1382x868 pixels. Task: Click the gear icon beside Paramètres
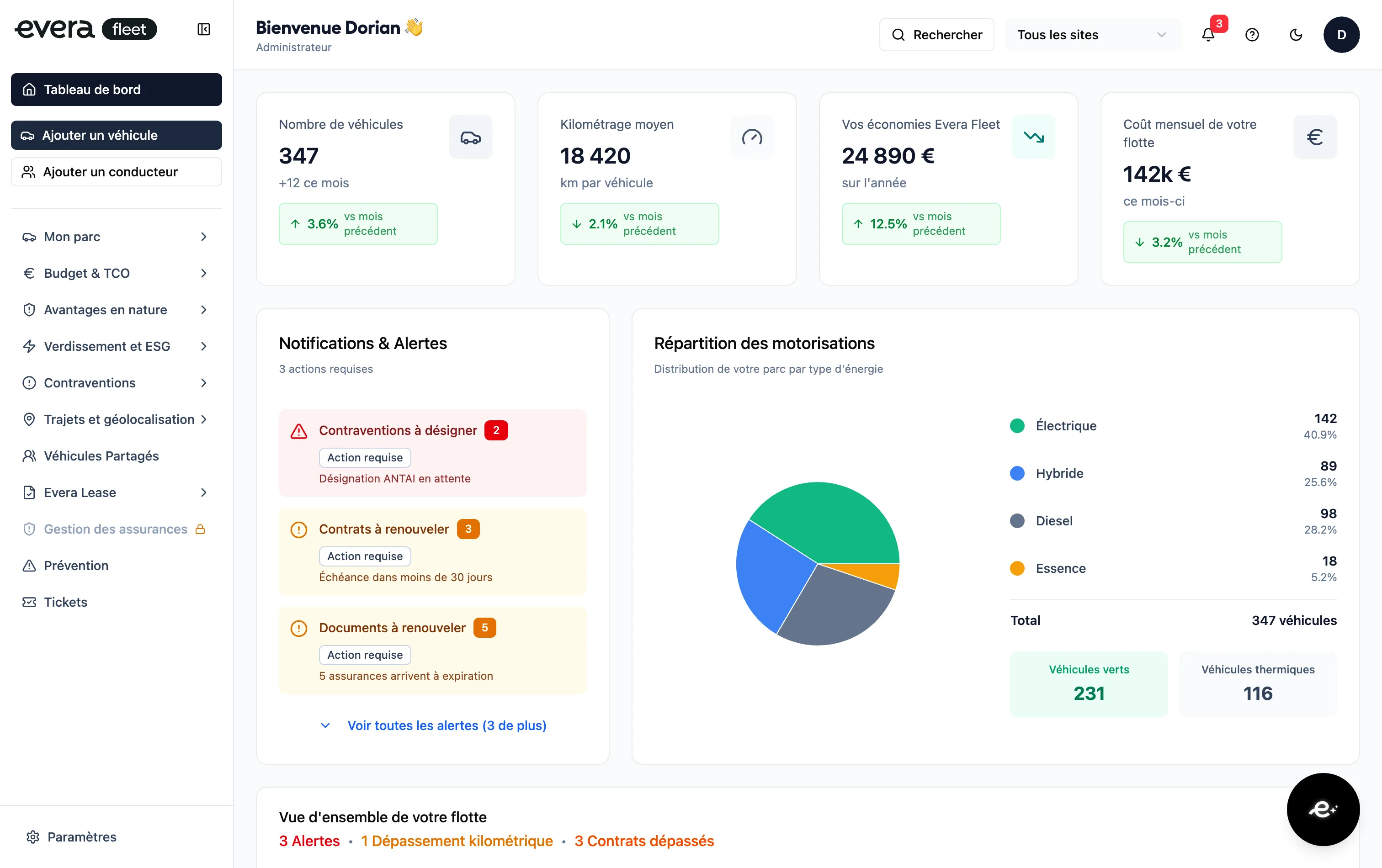coord(33,837)
